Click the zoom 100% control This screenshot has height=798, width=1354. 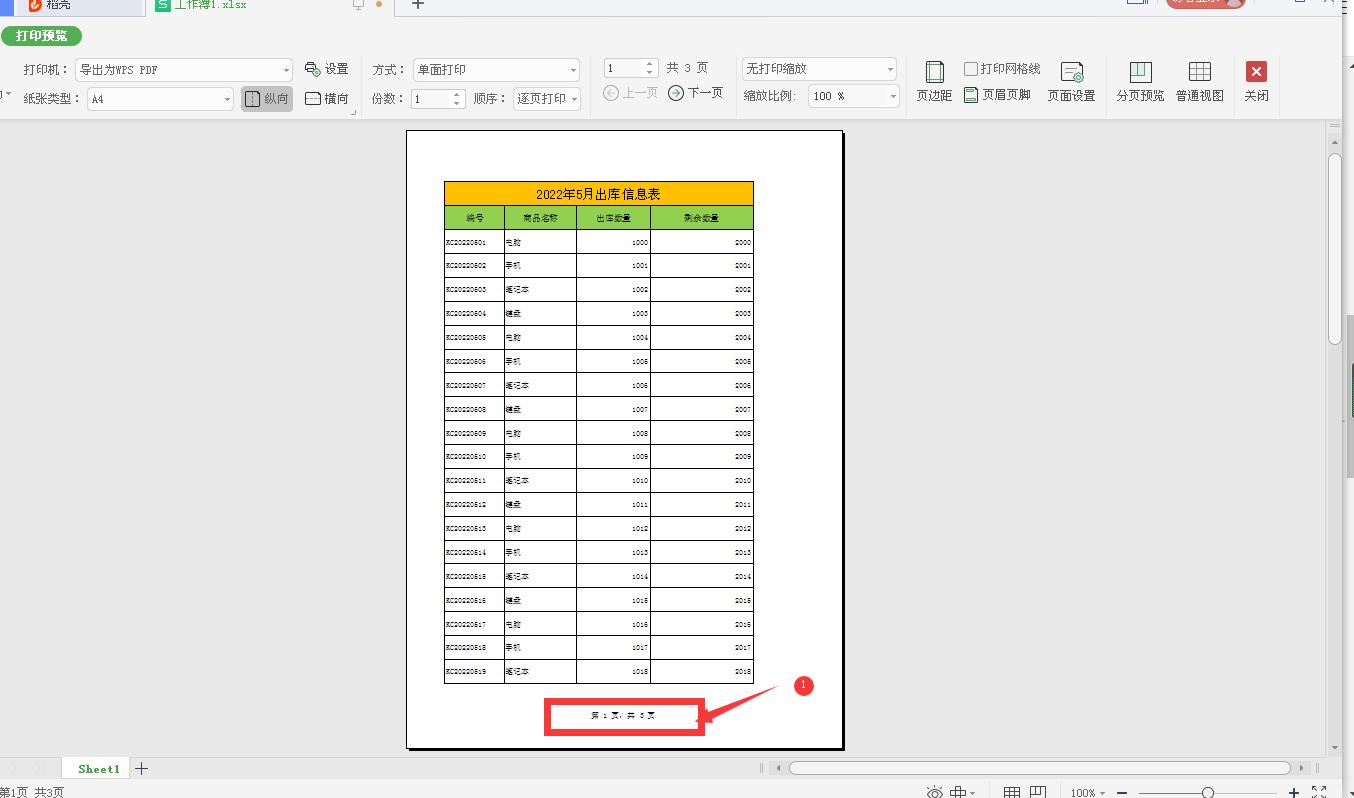[x=1085, y=792]
